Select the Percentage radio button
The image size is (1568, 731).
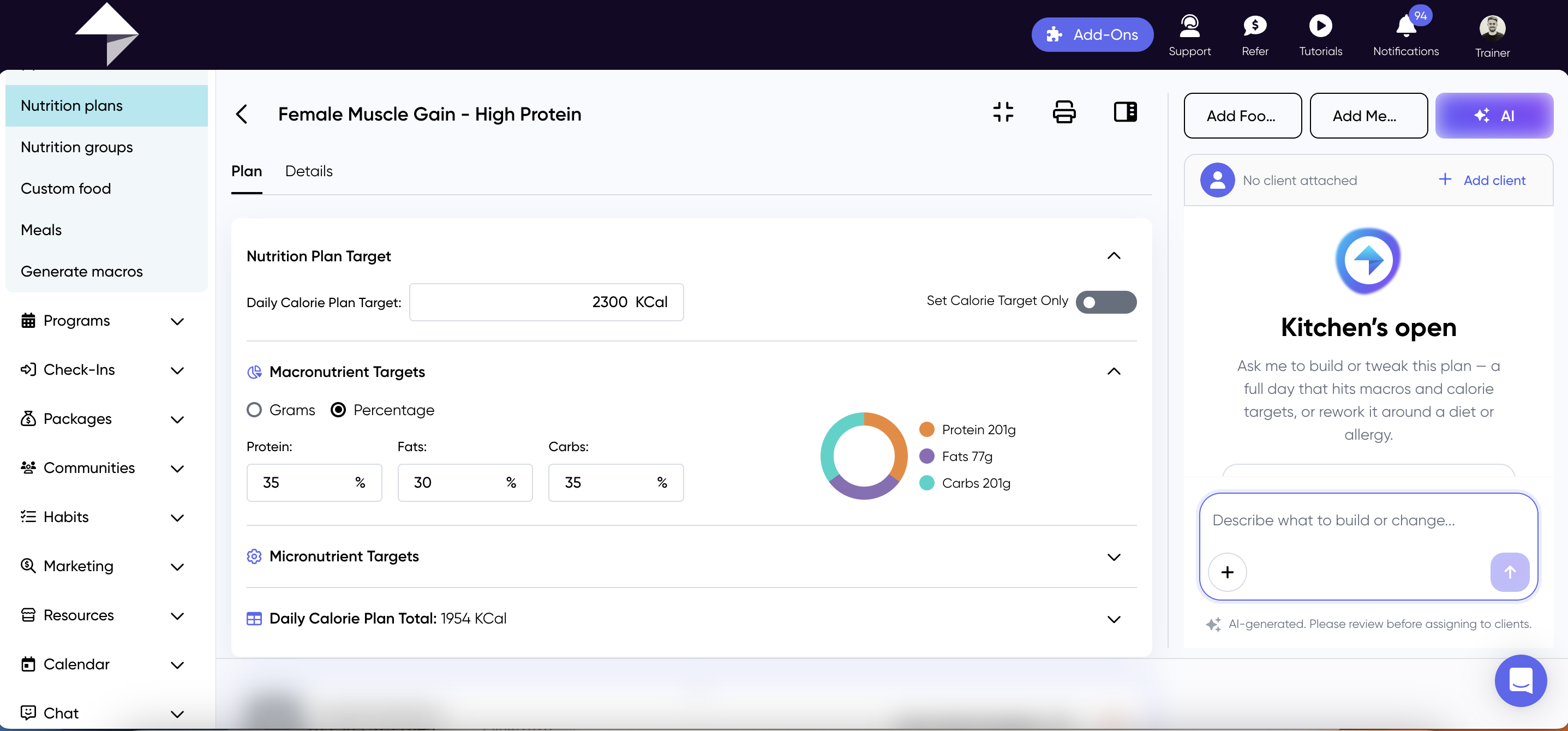[338, 410]
